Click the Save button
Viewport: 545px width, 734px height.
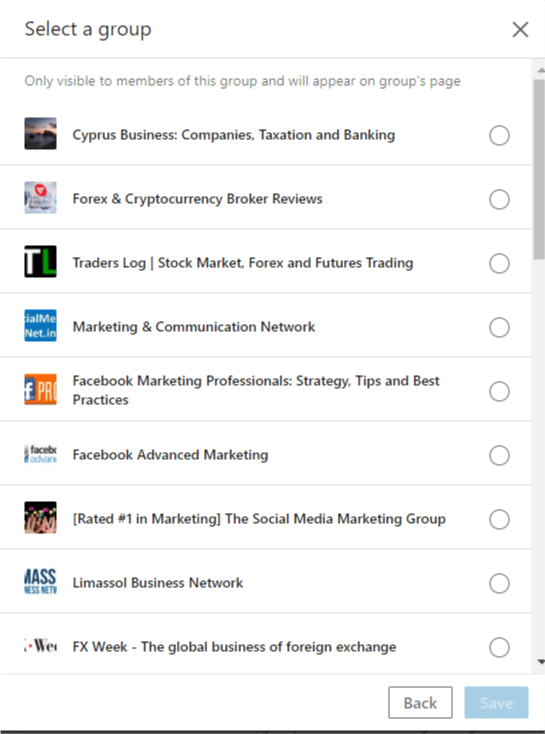coord(496,703)
